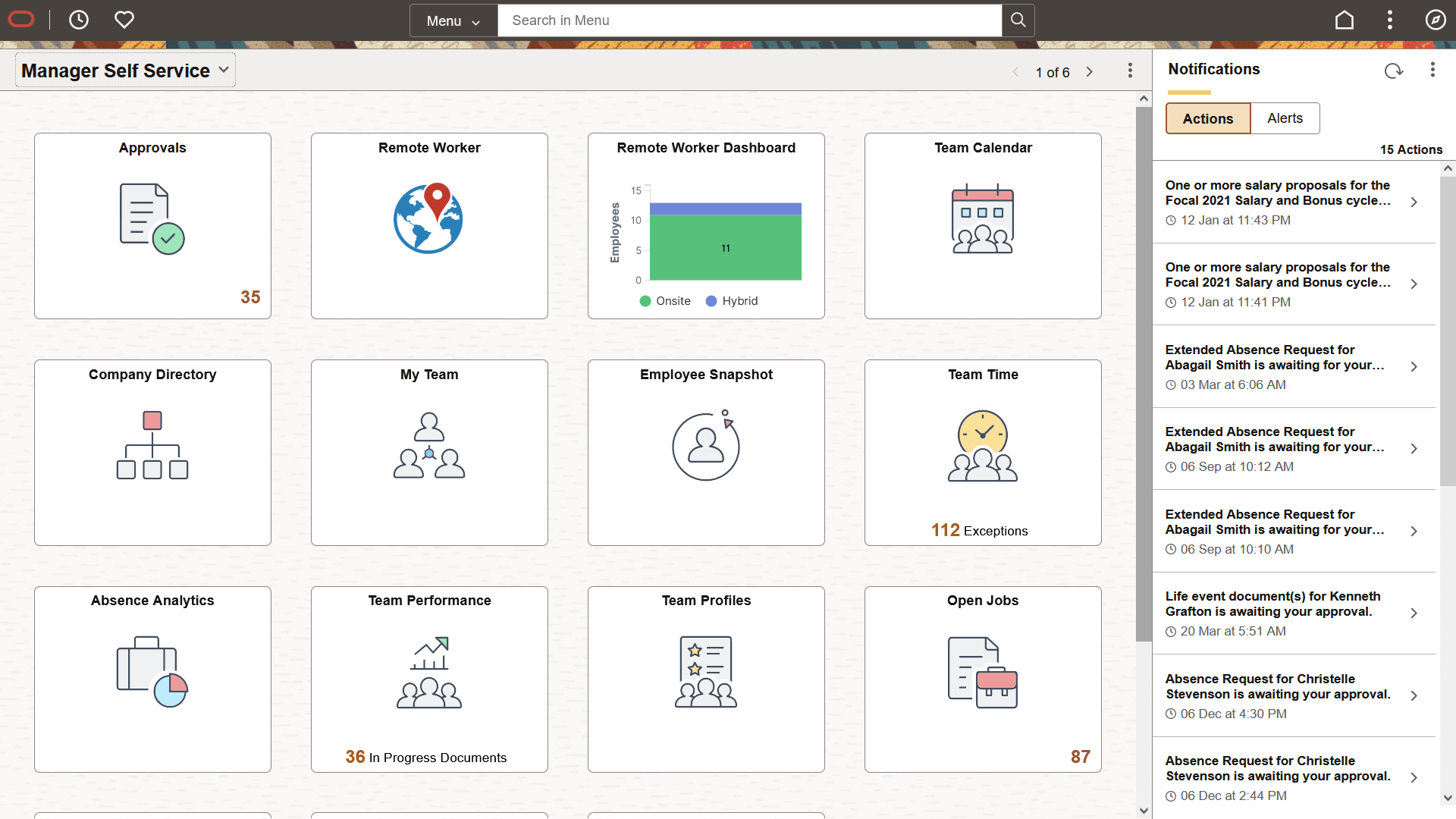Click the Search in Menu field
This screenshot has height=819, width=1456.
point(749,20)
